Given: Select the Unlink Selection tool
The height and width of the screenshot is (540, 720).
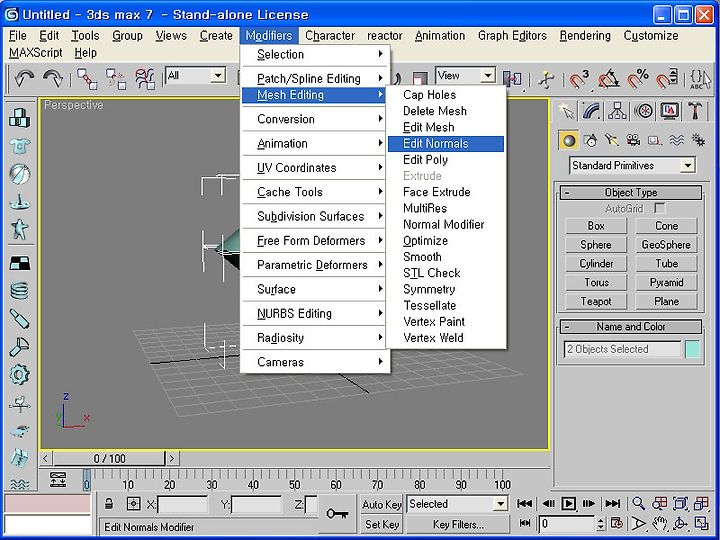Looking at the screenshot, I should click(116, 79).
